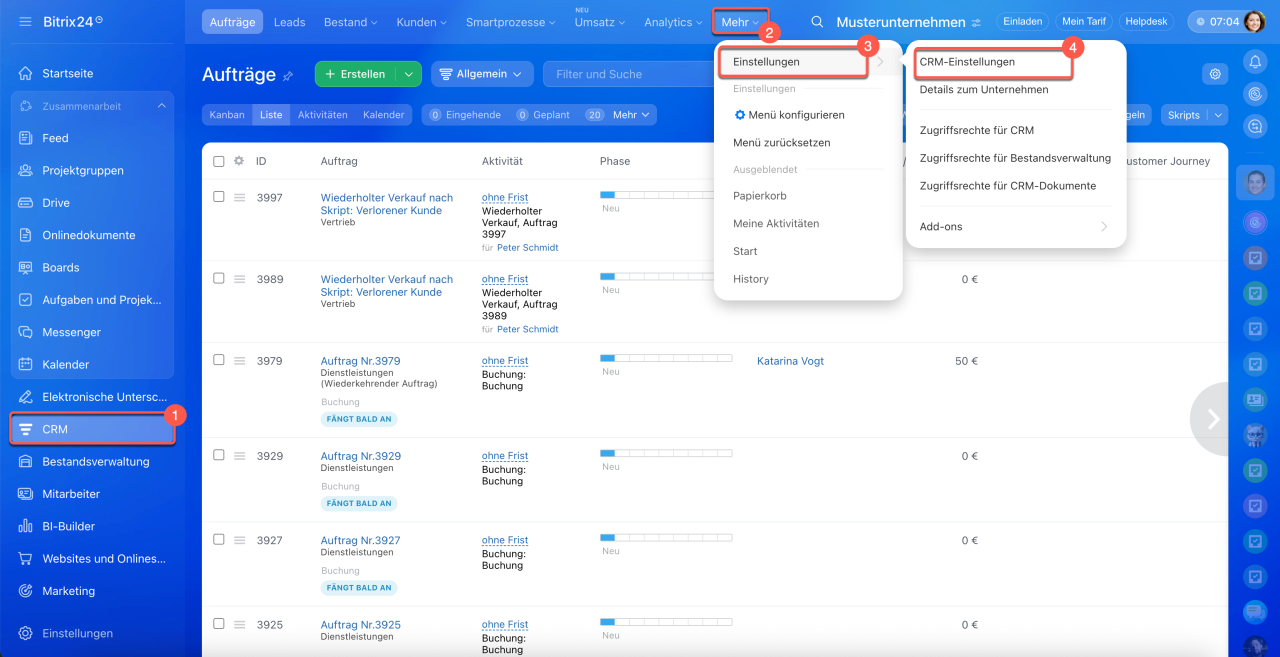
Task: Open the Bestand dropdown in top navigation
Action: (x=350, y=22)
